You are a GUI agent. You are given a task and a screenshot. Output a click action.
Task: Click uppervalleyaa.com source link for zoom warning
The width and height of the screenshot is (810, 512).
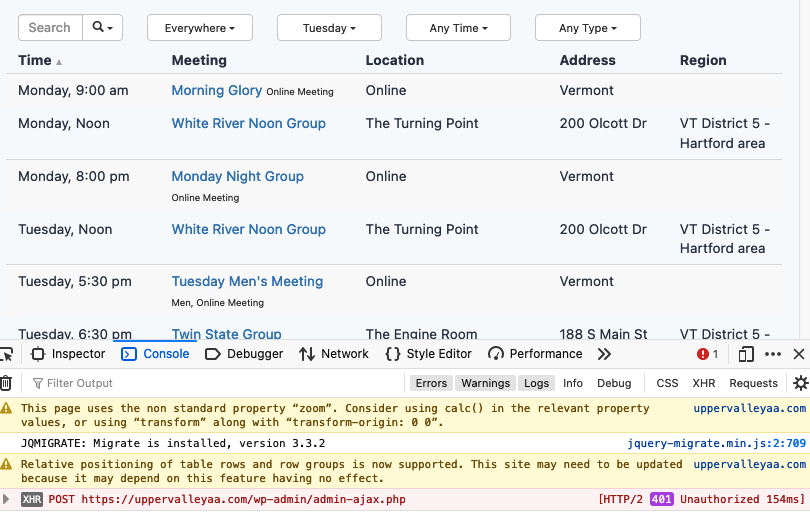click(x=750, y=408)
